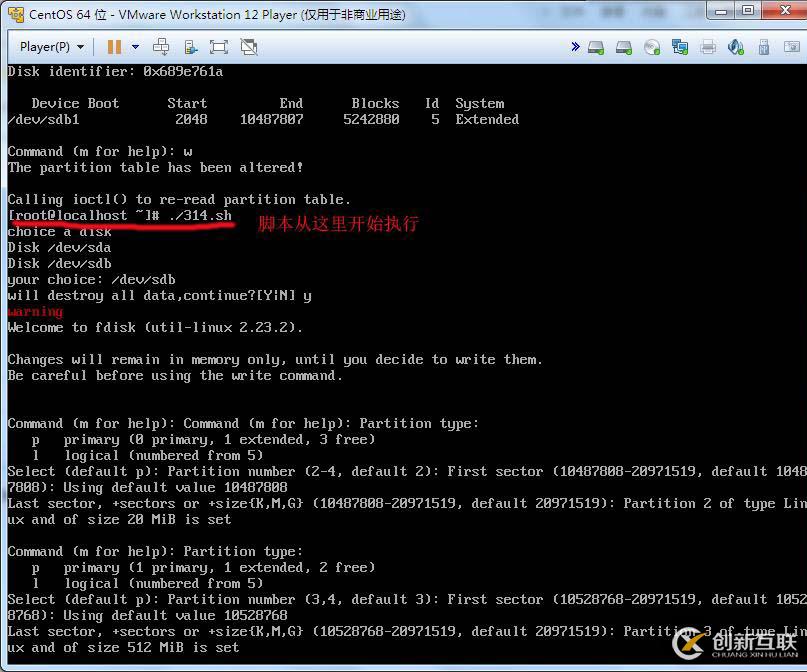Click the Unity mode icon
Screen dimensions: 807x672
click(x=249, y=47)
